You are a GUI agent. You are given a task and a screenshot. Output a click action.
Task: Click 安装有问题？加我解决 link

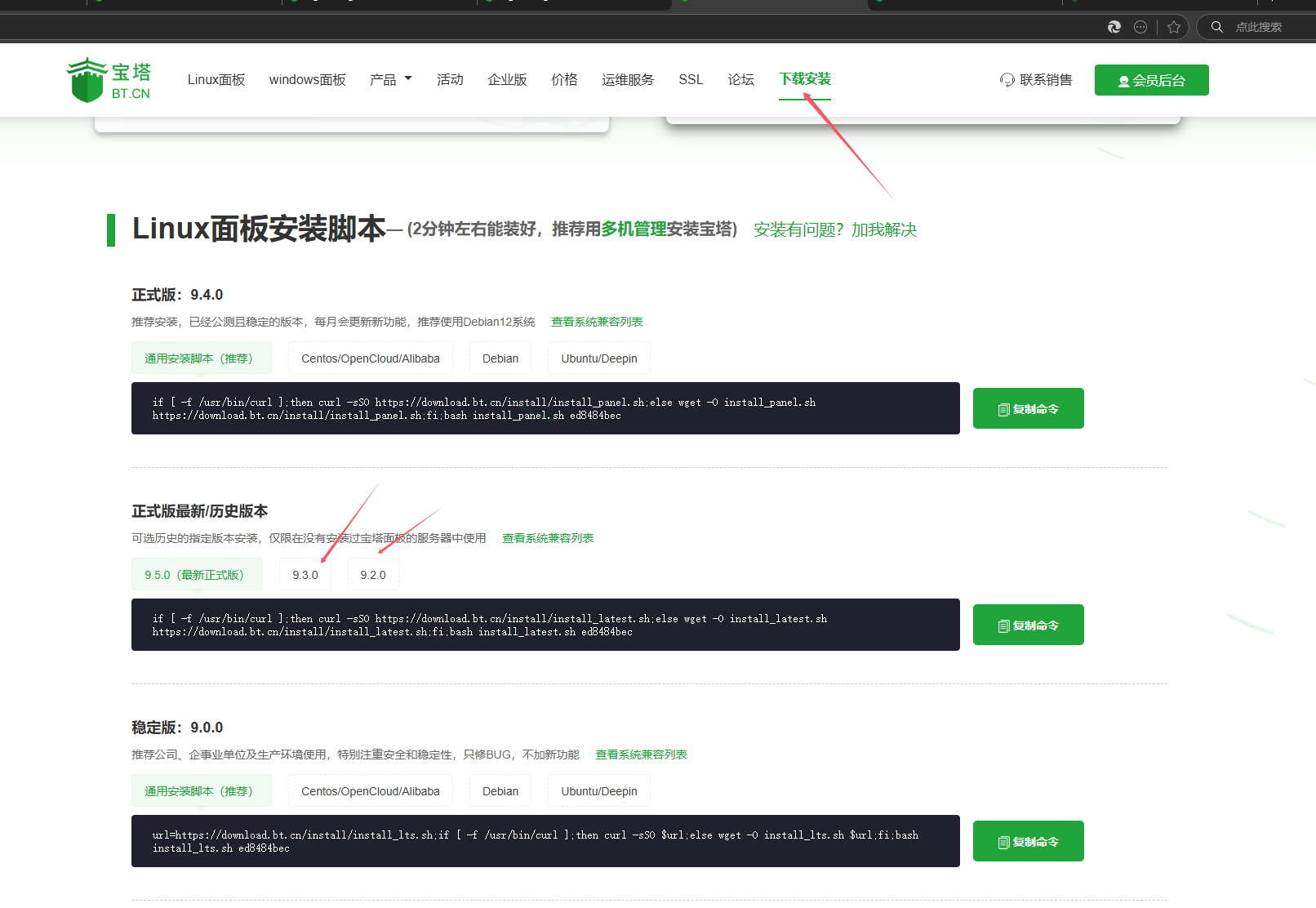[835, 229]
